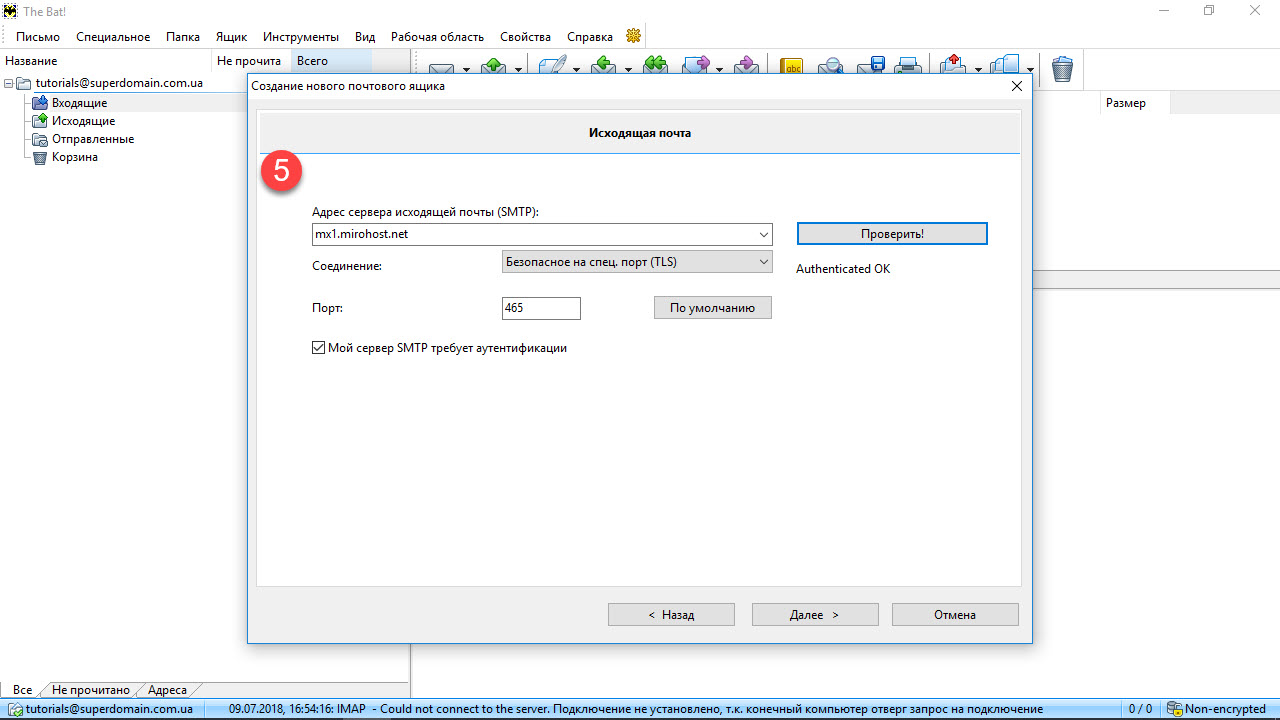Open the dropdown arrow beside Move to folder
Screen dimensions: 1280x720
978,69
